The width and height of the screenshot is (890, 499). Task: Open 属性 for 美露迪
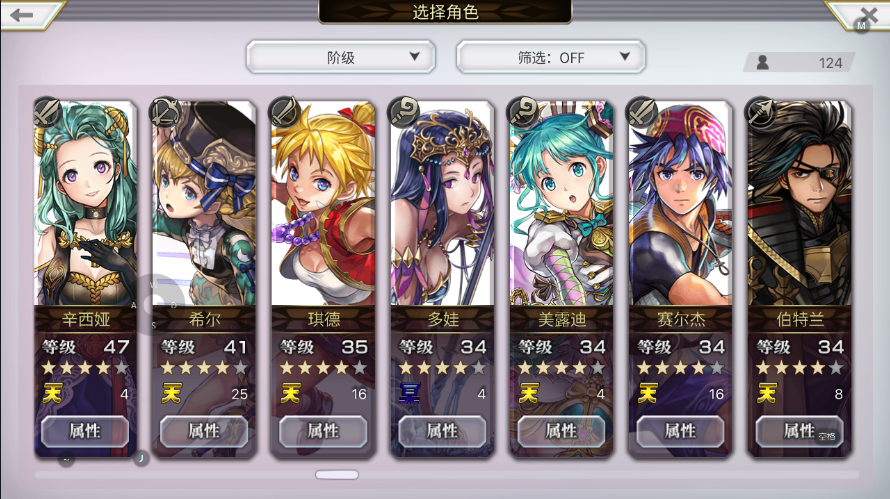561,431
